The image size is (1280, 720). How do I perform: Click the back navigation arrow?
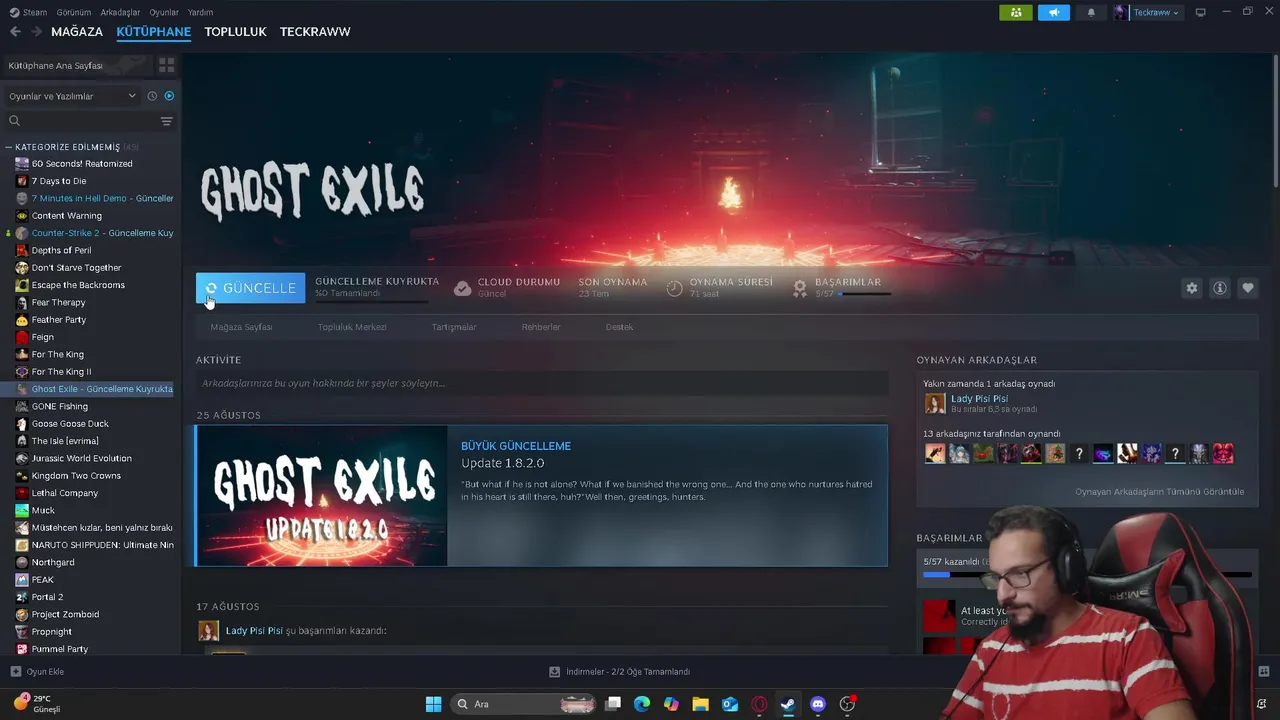[x=15, y=32]
